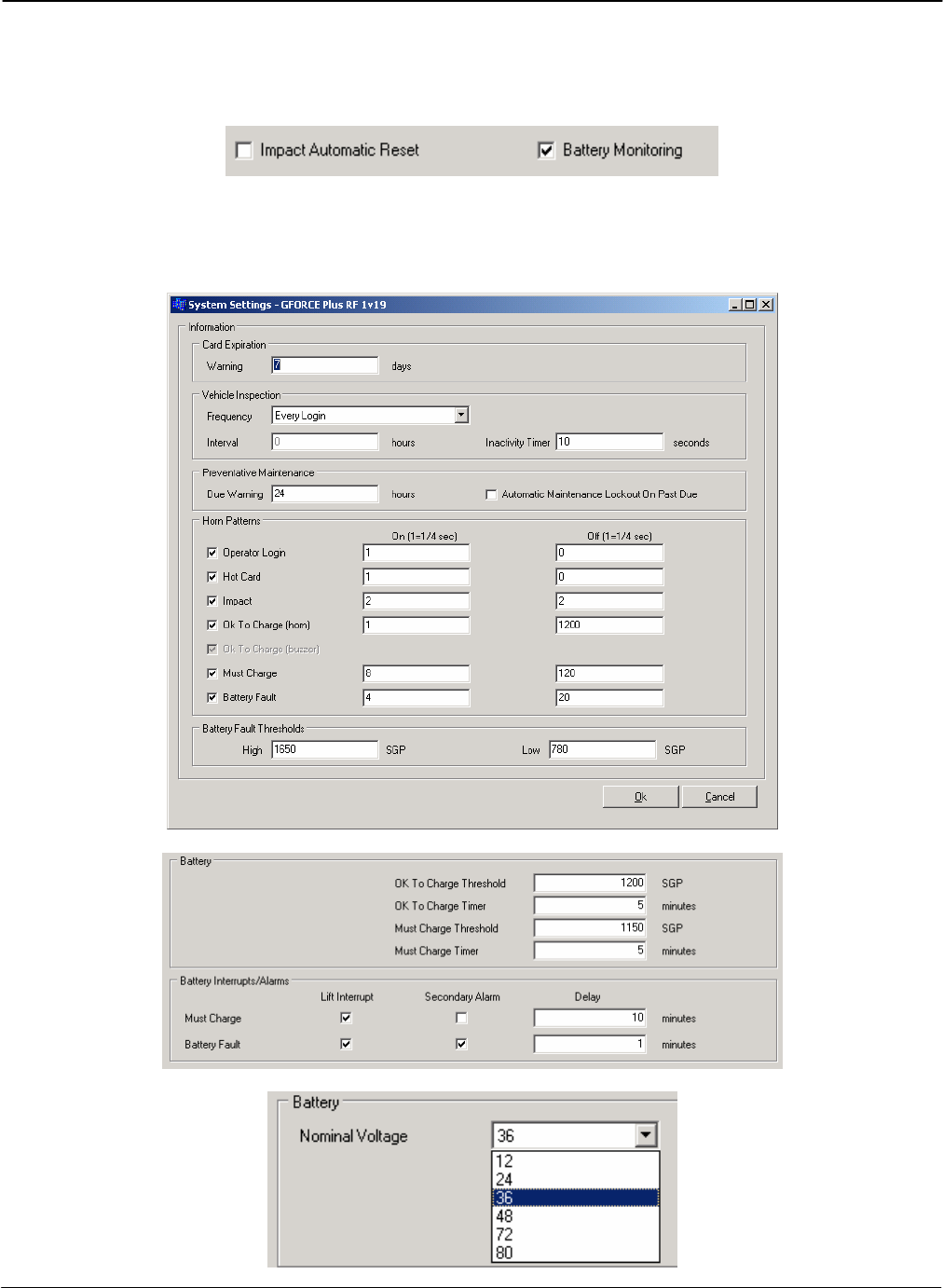The image size is (943, 1288).
Task: Select 80 in Nominal Voltage list
Action: coord(575,1253)
